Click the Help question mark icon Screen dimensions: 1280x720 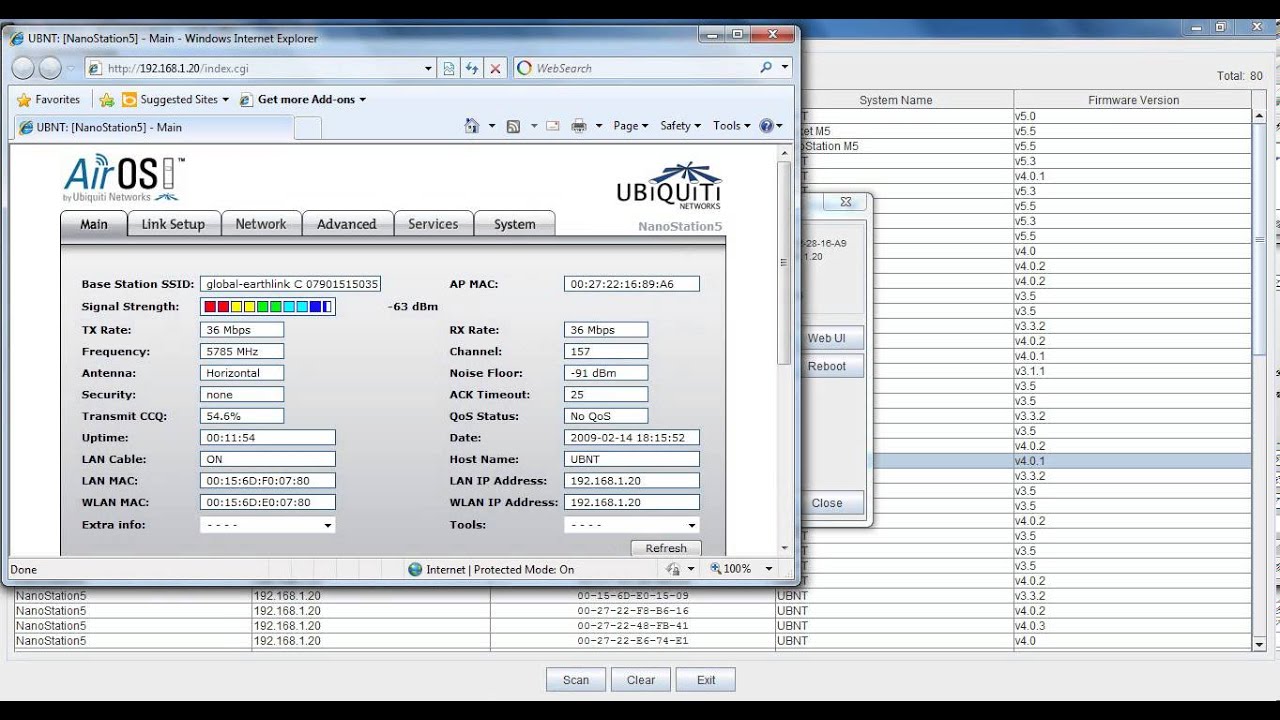point(767,126)
